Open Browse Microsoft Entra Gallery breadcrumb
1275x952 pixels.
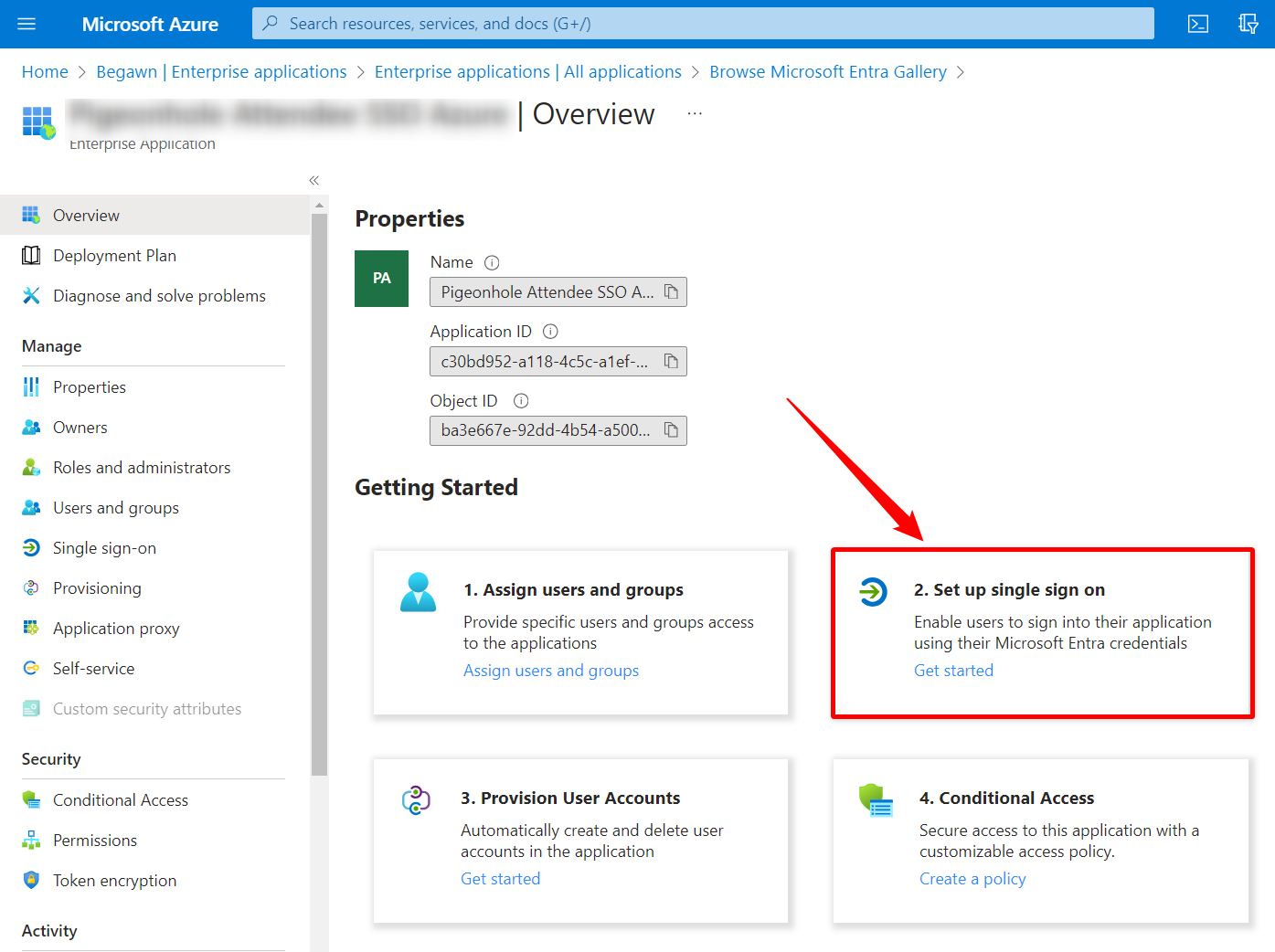tap(828, 71)
